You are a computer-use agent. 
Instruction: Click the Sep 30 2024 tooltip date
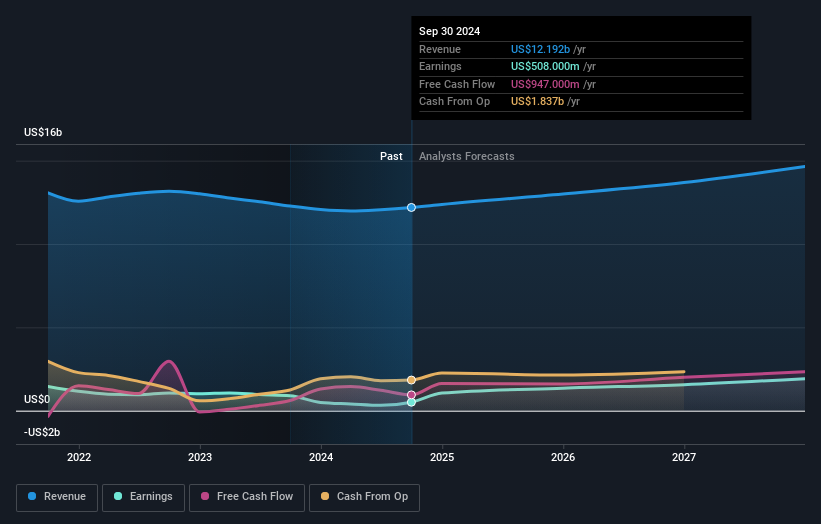tap(449, 31)
